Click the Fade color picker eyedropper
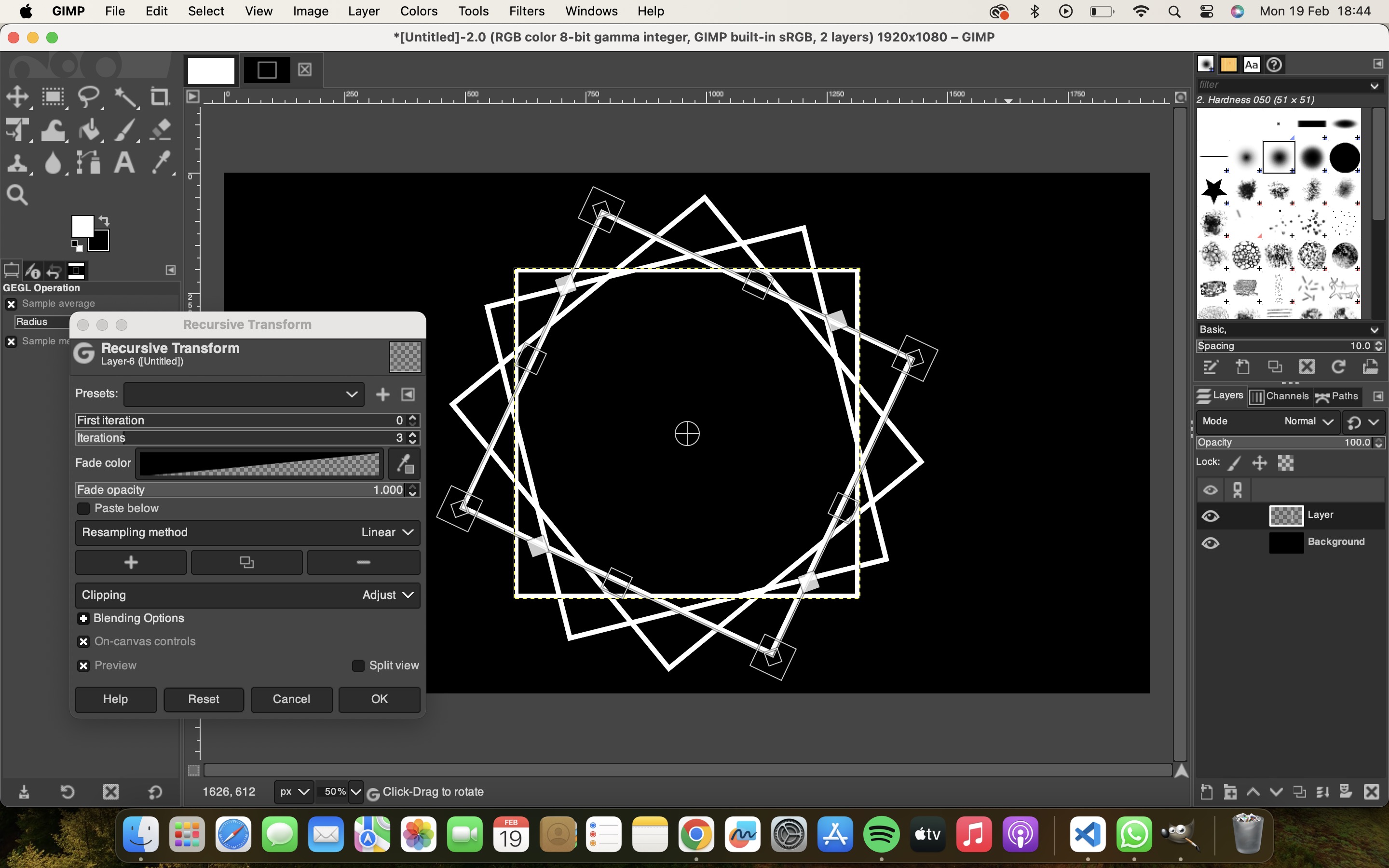 click(405, 463)
